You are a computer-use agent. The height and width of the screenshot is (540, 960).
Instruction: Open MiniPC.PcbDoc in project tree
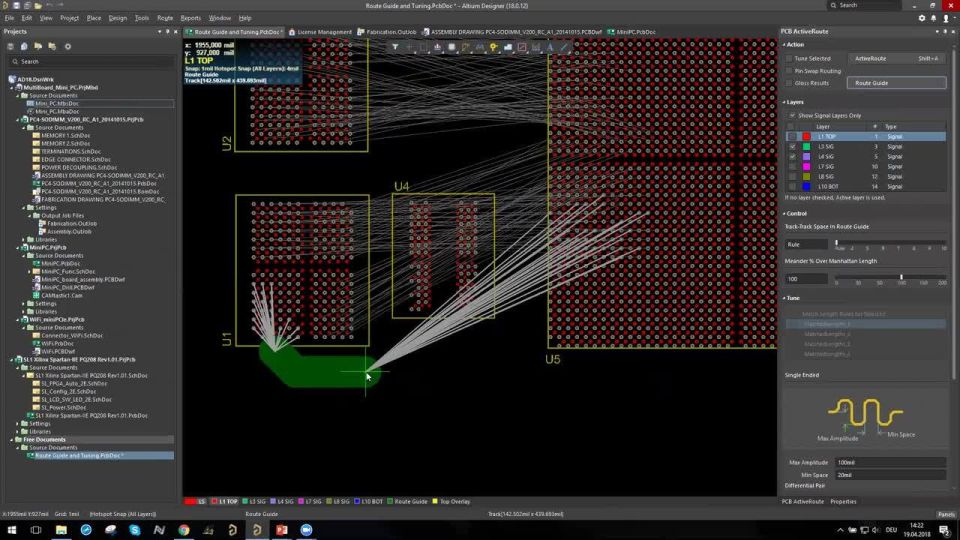coord(60,263)
